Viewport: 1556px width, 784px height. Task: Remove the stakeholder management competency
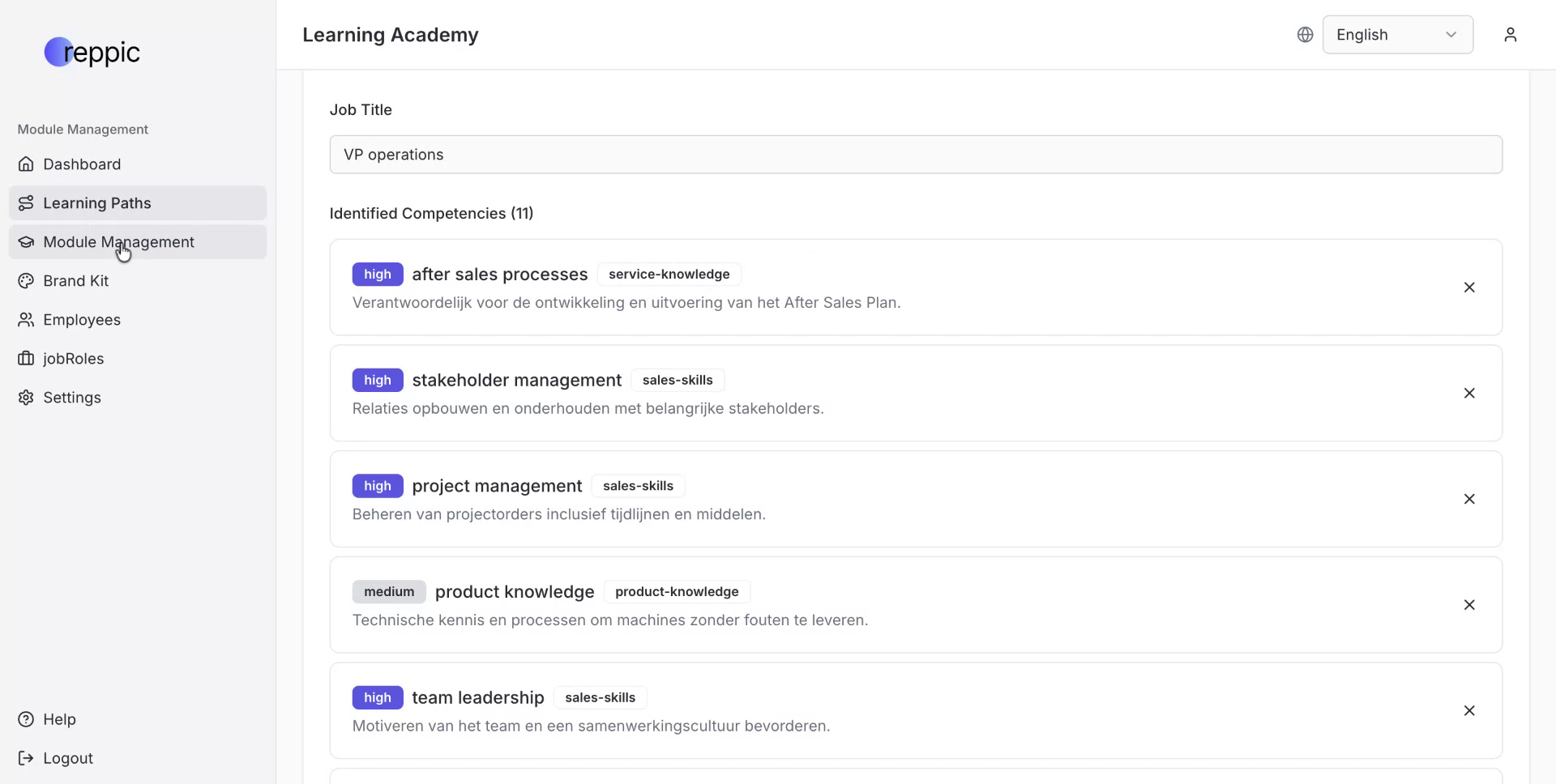(x=1468, y=394)
